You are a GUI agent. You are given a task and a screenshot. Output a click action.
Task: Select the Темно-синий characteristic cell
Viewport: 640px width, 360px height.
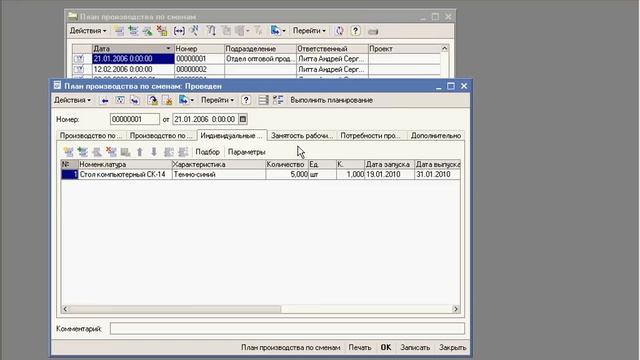[219, 174]
